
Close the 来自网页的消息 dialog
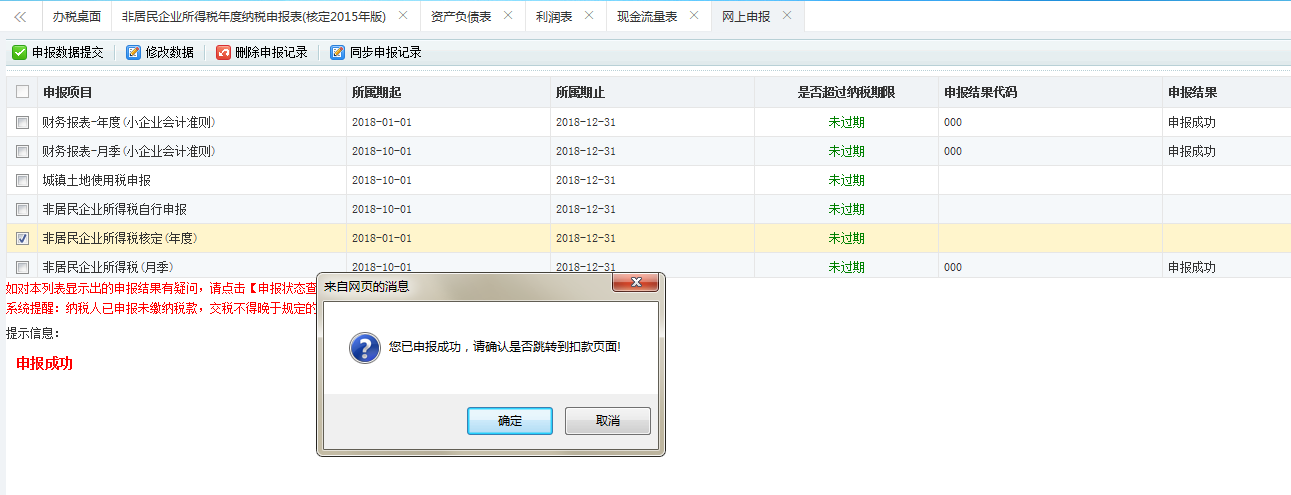click(x=635, y=284)
